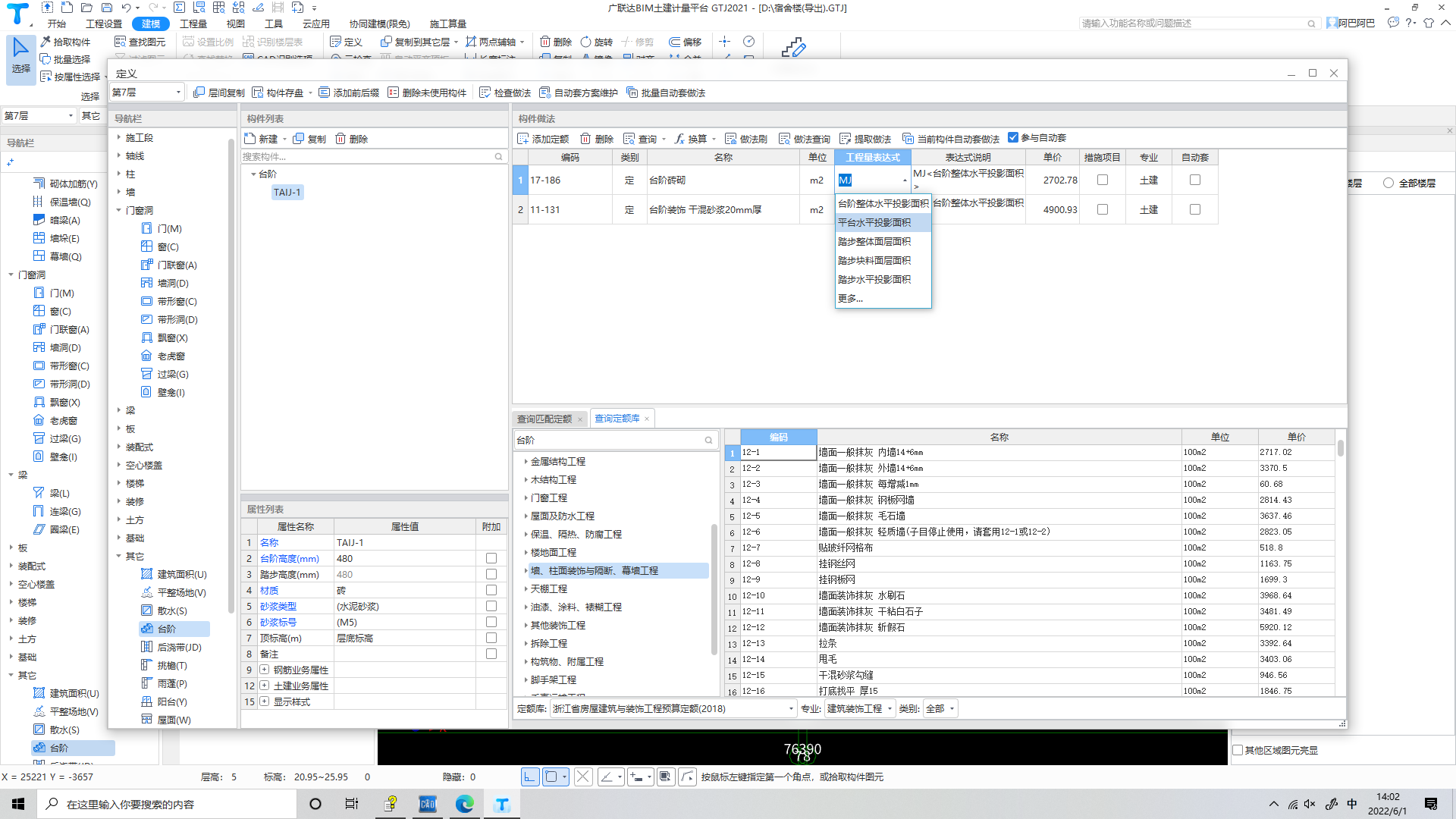
Task: Click the Windows taskbar search box
Action: click(x=167, y=804)
